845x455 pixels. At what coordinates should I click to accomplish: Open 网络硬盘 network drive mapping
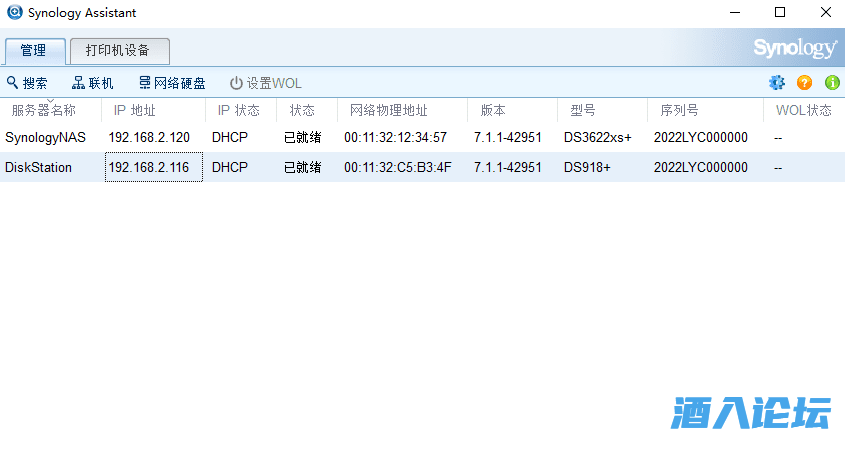tap(172, 83)
